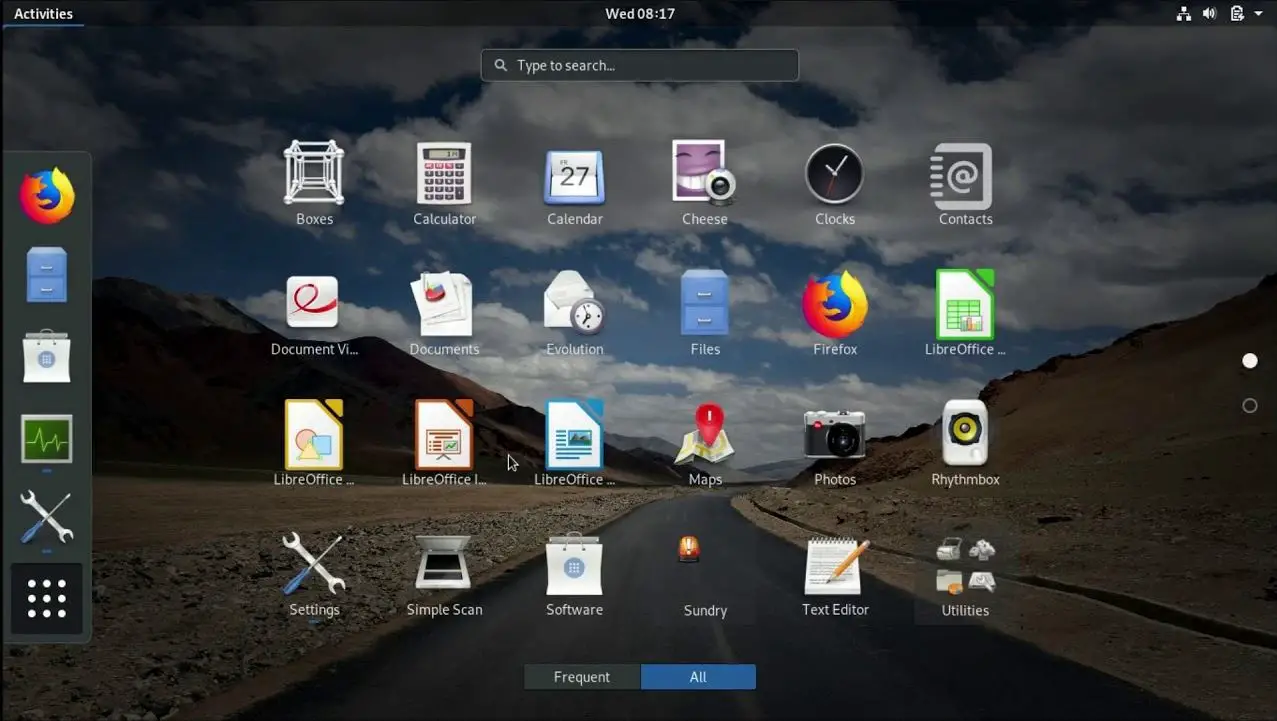
Task: Click the volume speaker icon
Action: point(1210,14)
